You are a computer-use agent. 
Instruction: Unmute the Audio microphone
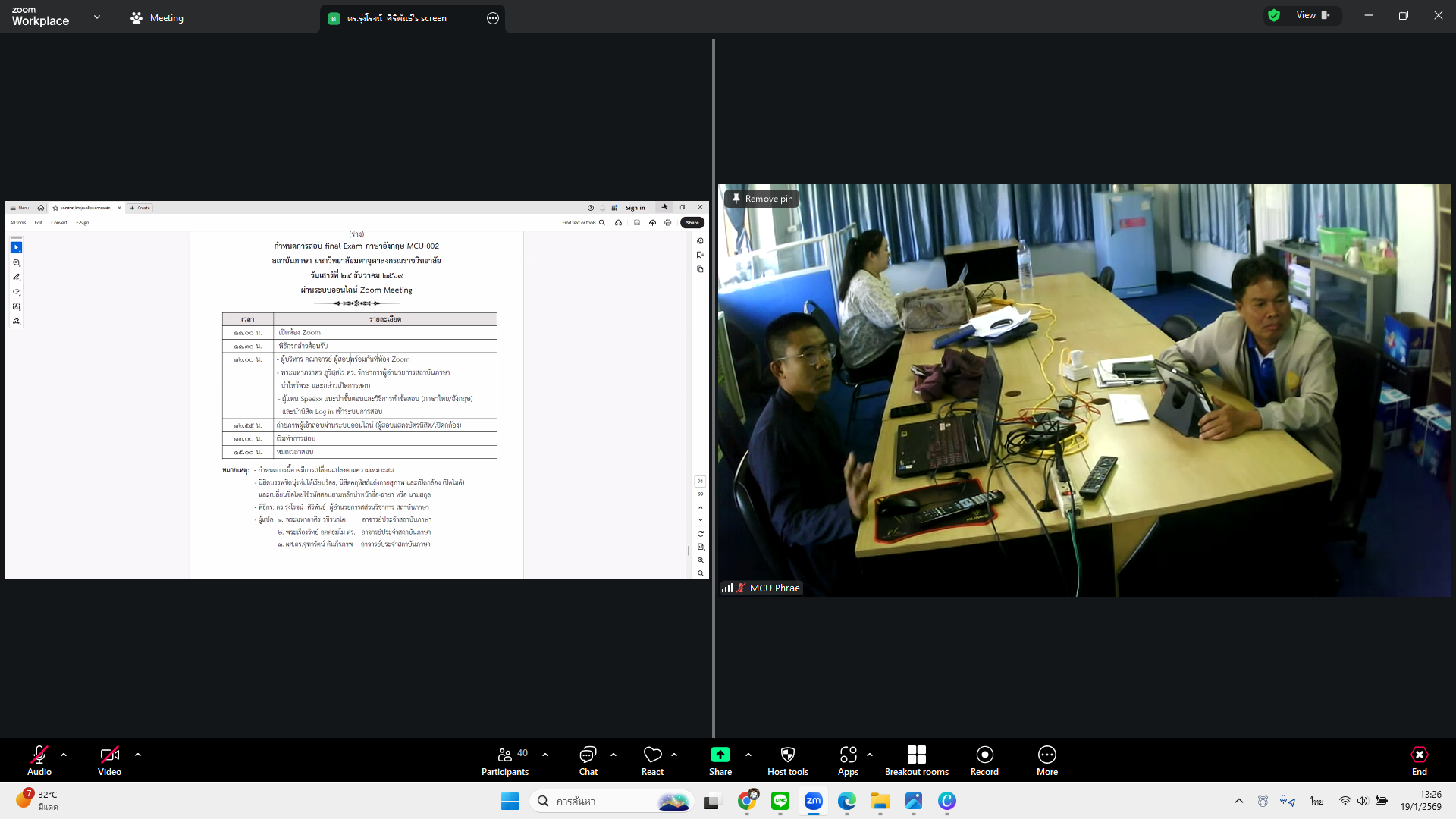[x=39, y=760]
